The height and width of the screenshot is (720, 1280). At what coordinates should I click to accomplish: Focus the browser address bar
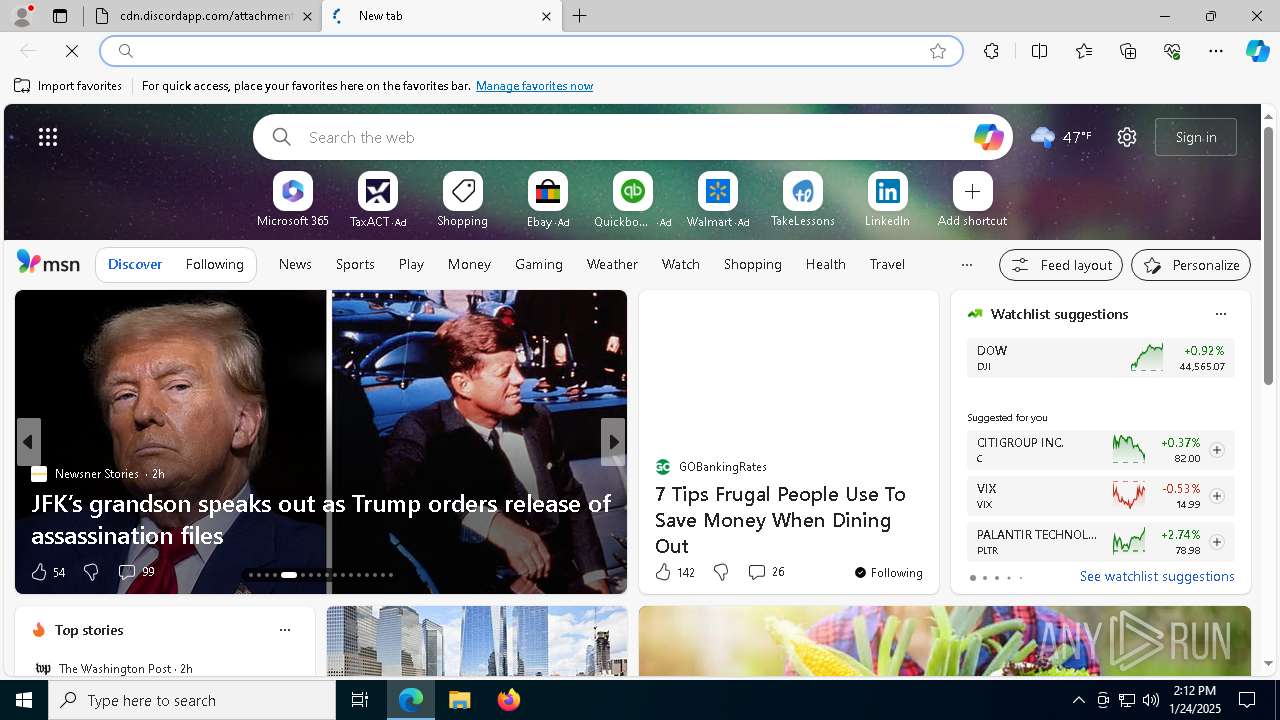(530, 51)
